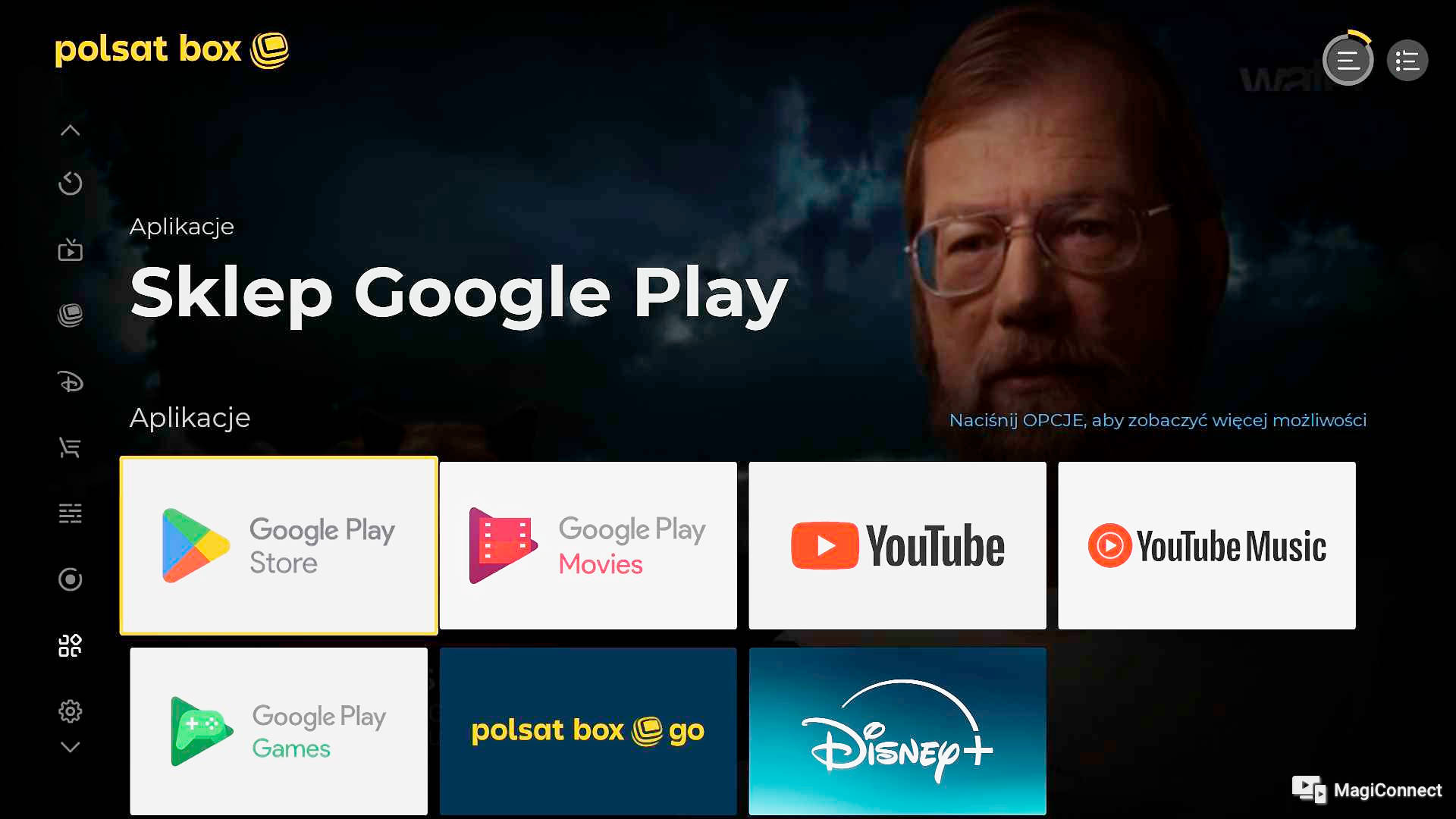Open YouTube app
The height and width of the screenshot is (819, 1456).
(x=897, y=545)
